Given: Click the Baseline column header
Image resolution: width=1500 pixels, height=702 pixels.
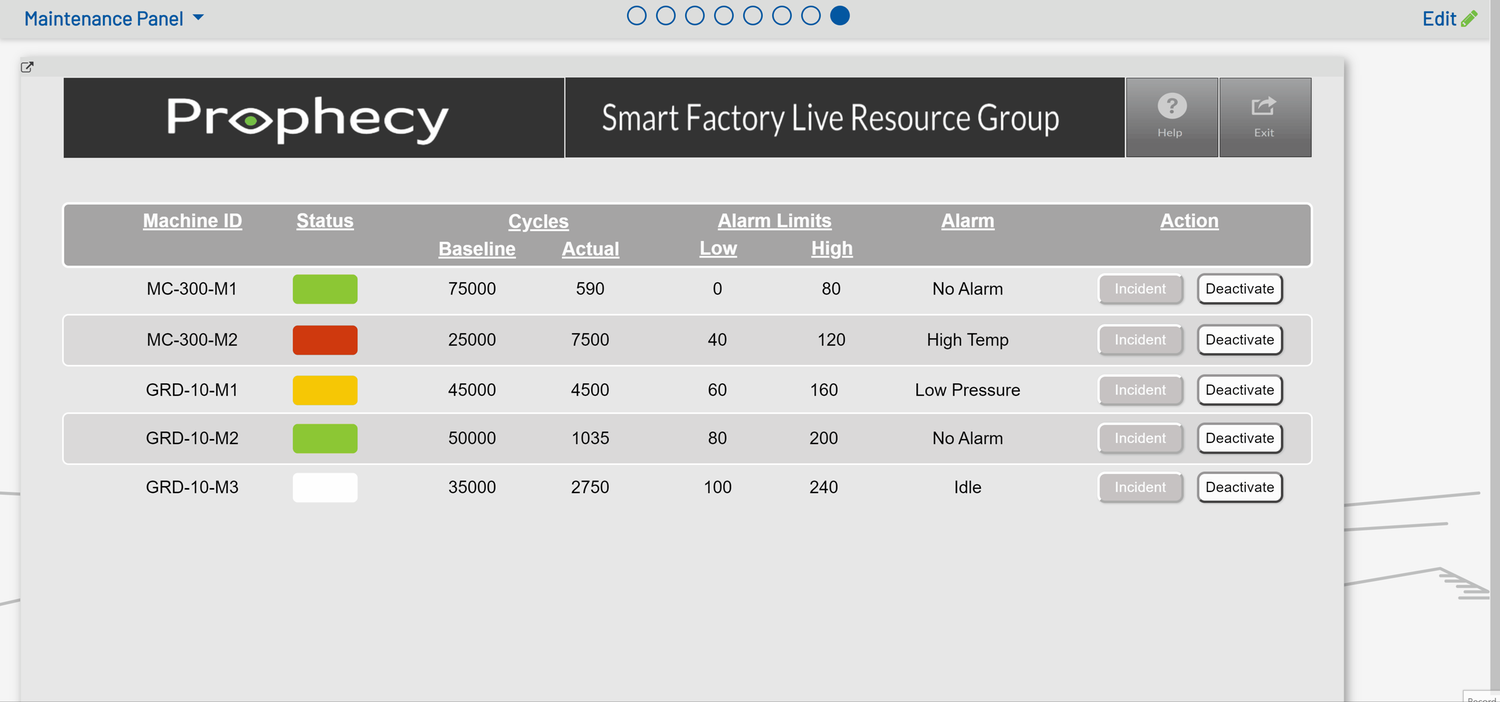Looking at the screenshot, I should coord(477,248).
